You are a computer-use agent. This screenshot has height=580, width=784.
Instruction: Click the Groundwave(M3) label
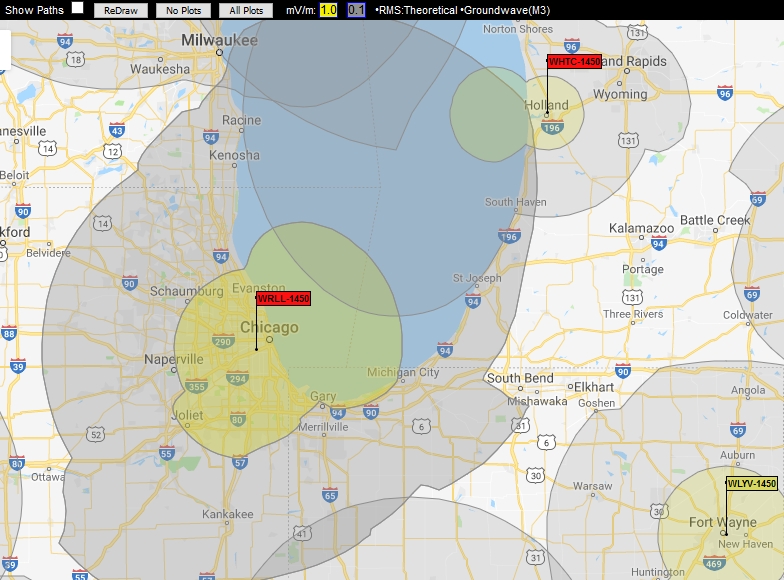505,10
